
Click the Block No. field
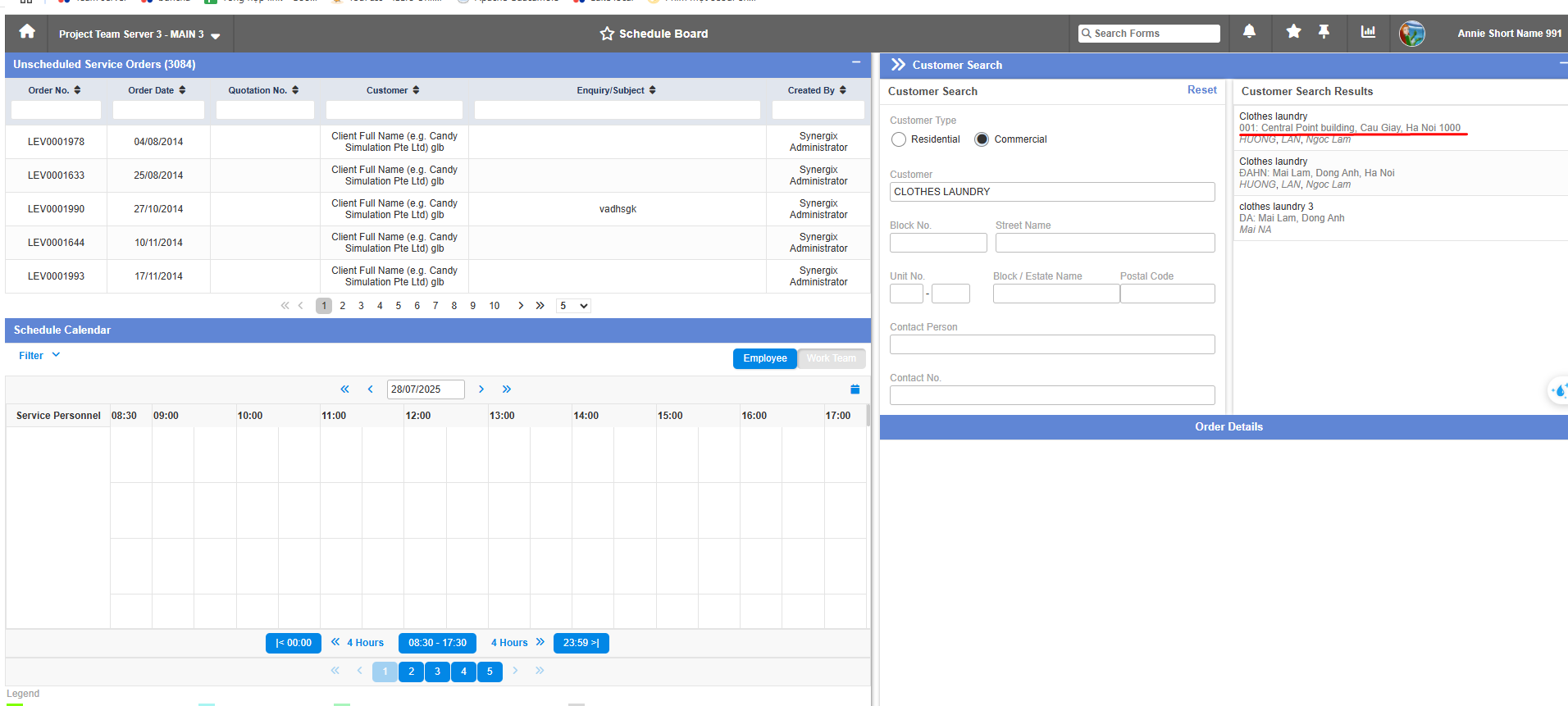[938, 243]
